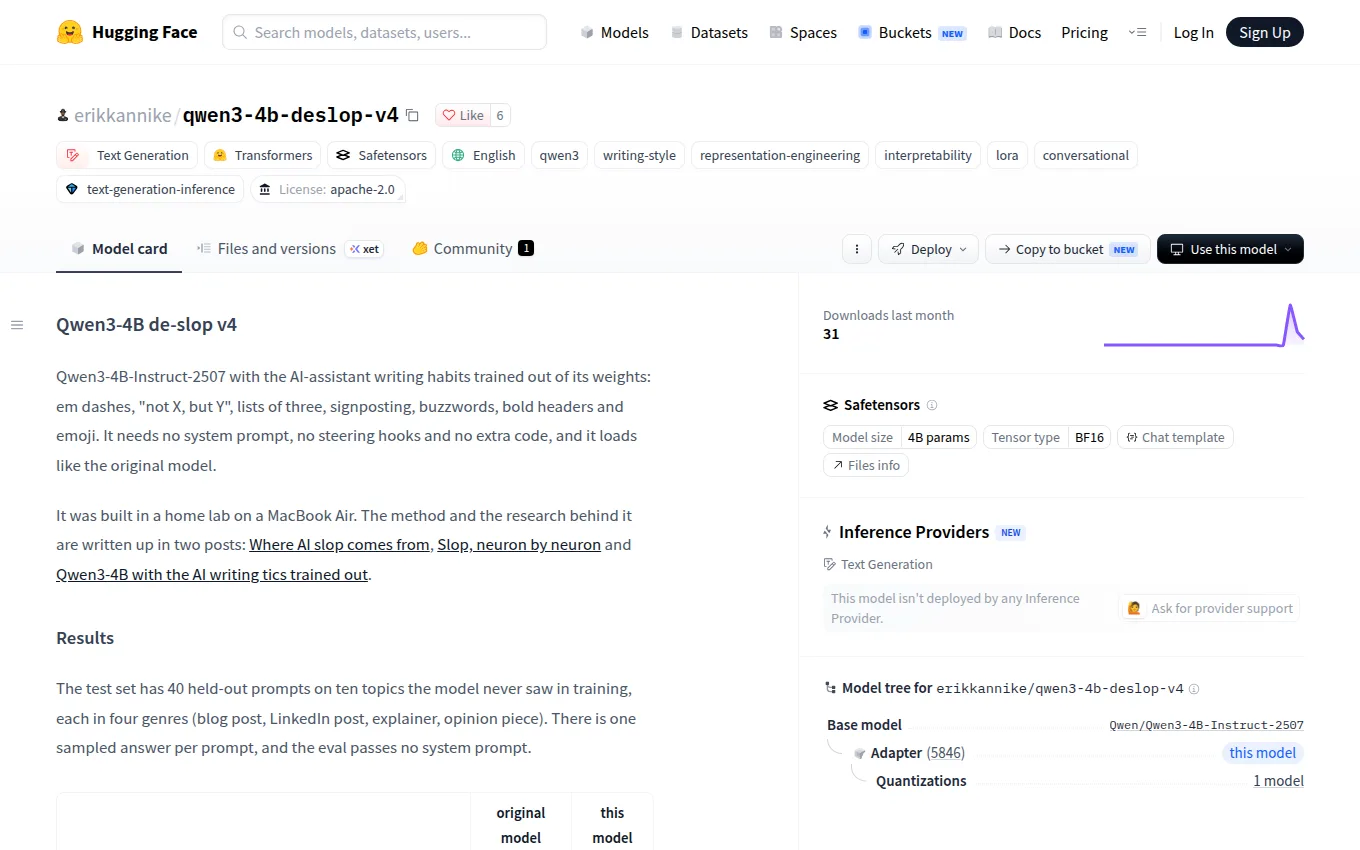Open the expanded navigation menu icon
The width and height of the screenshot is (1360, 850).
click(1137, 32)
